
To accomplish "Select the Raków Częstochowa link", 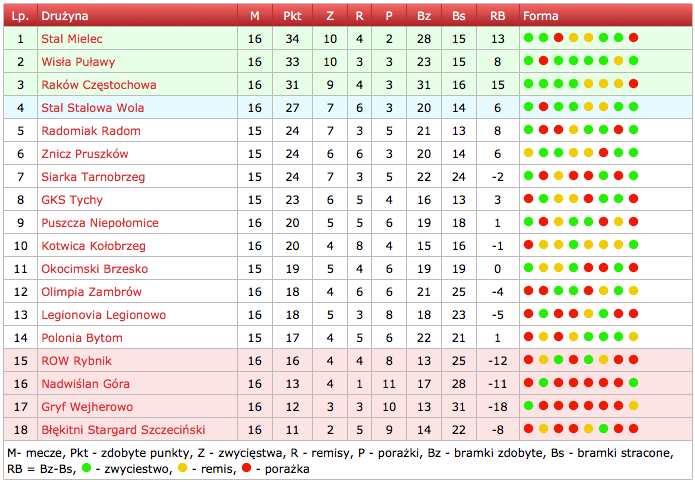I will (98, 85).
